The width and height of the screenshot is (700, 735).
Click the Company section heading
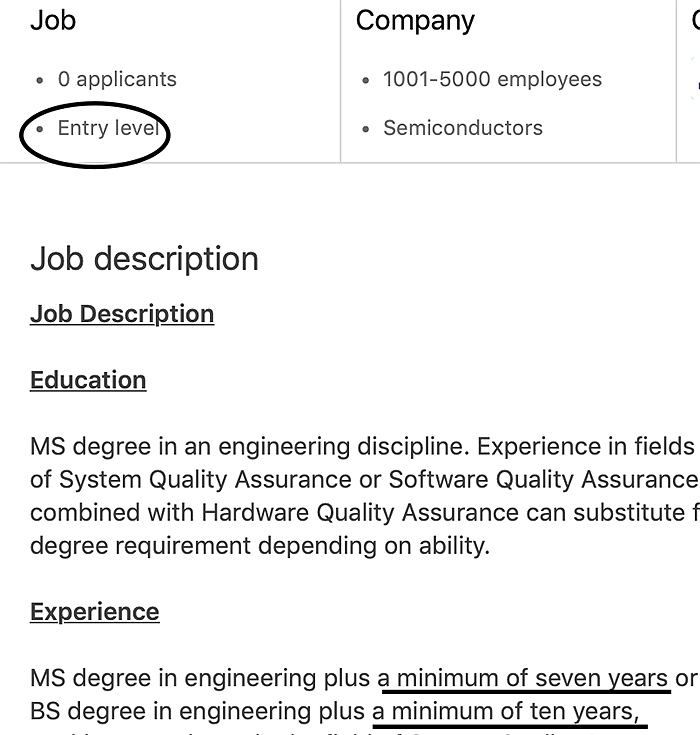(415, 20)
